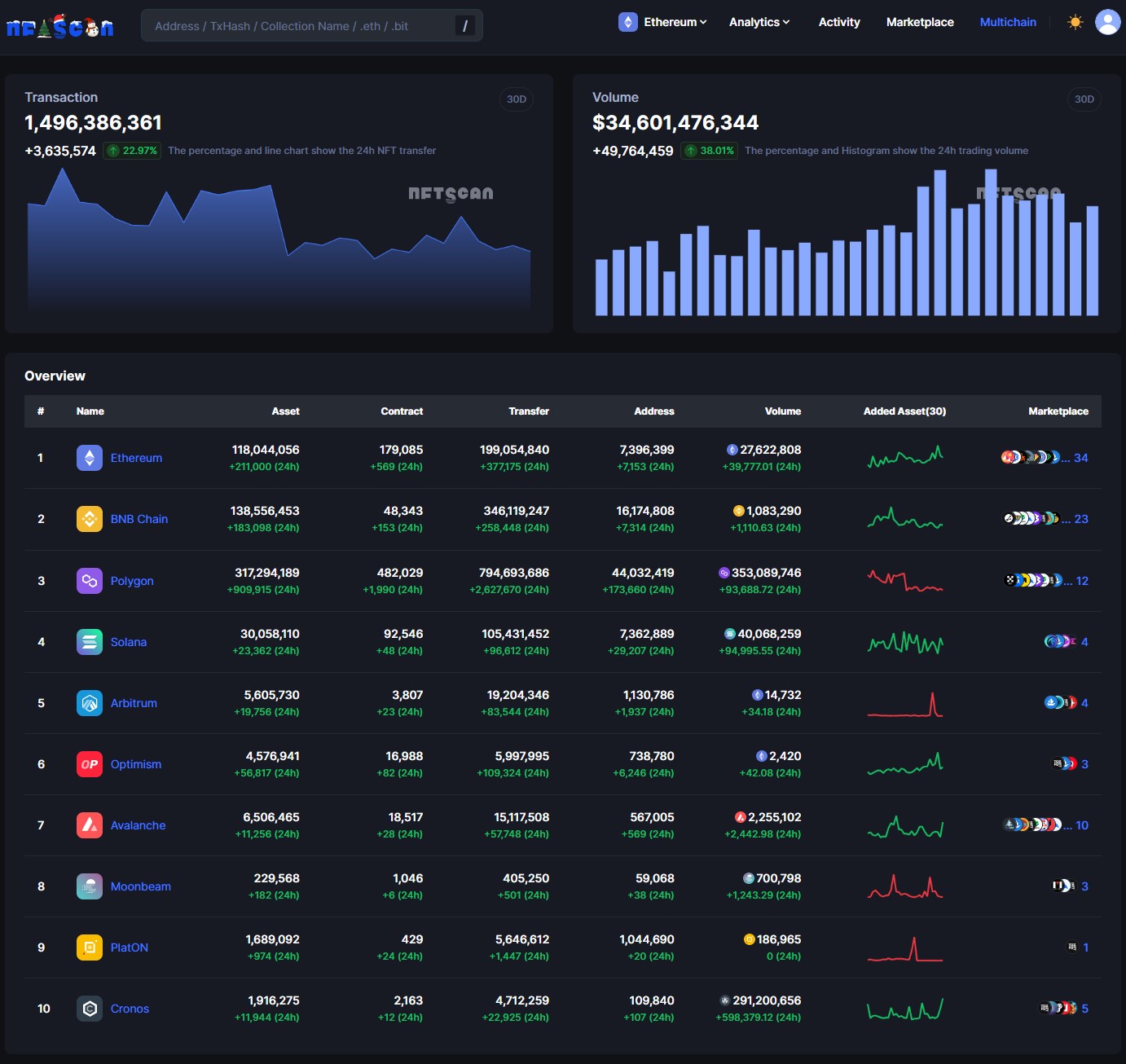
Task: Toggle the Volume chart 30D range
Action: click(1084, 99)
